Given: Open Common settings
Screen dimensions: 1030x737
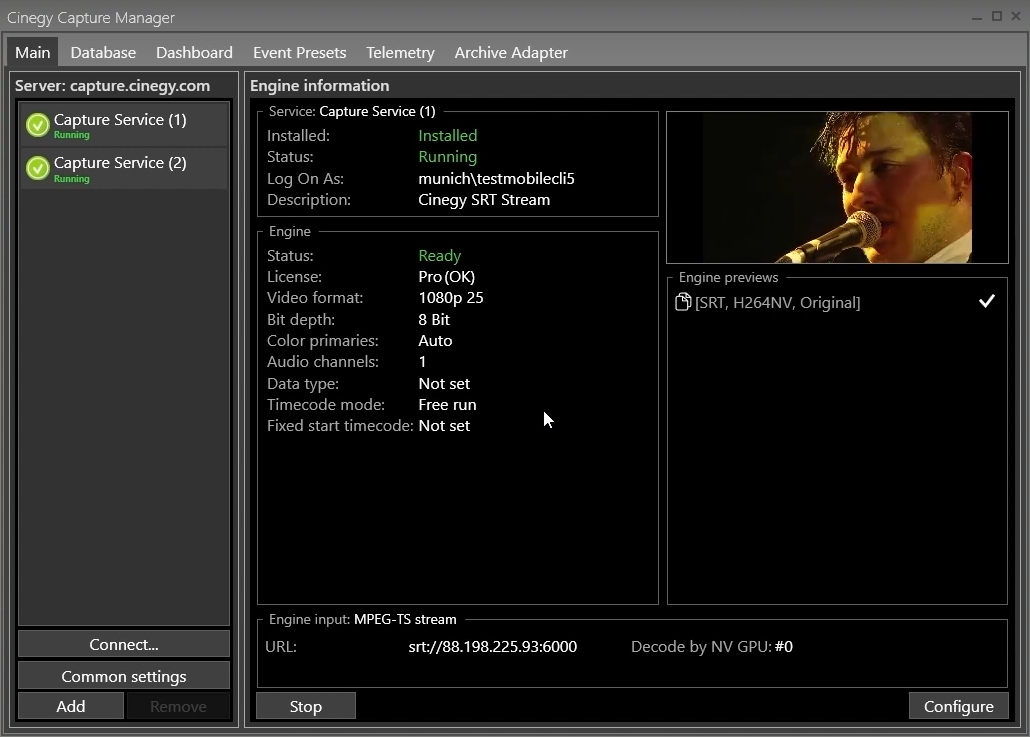Looking at the screenshot, I should pos(124,676).
